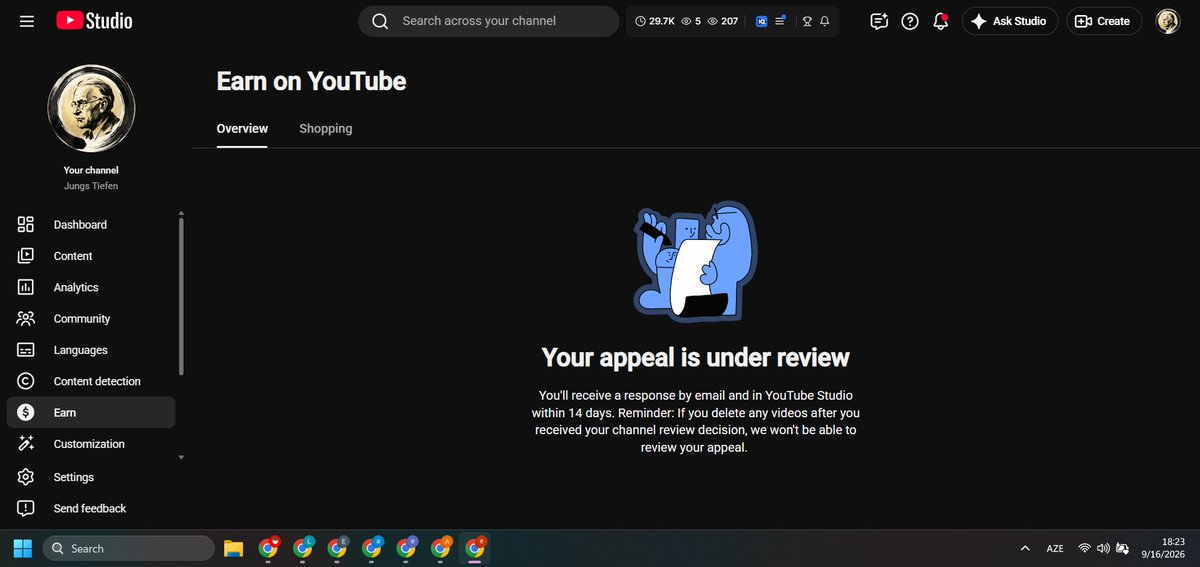Open Content in the sidebar
1200x567 pixels.
click(91, 256)
